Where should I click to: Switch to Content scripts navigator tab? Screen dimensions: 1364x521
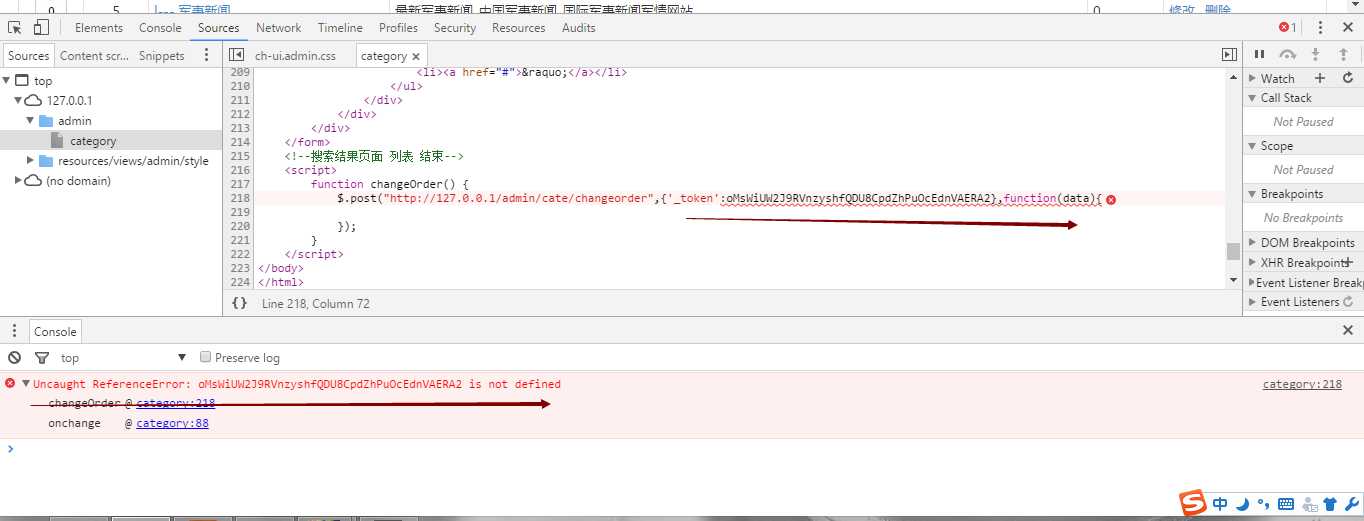coord(94,56)
